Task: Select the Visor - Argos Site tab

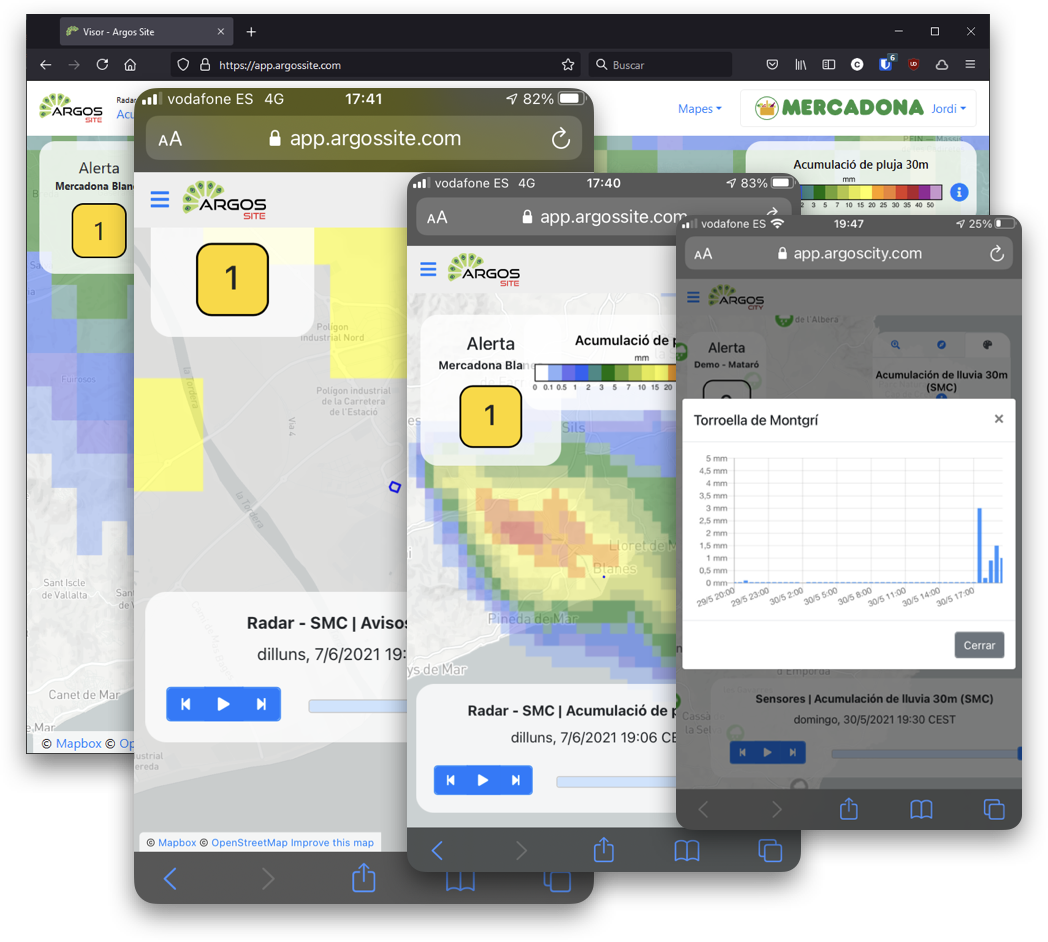Action: [x=146, y=31]
